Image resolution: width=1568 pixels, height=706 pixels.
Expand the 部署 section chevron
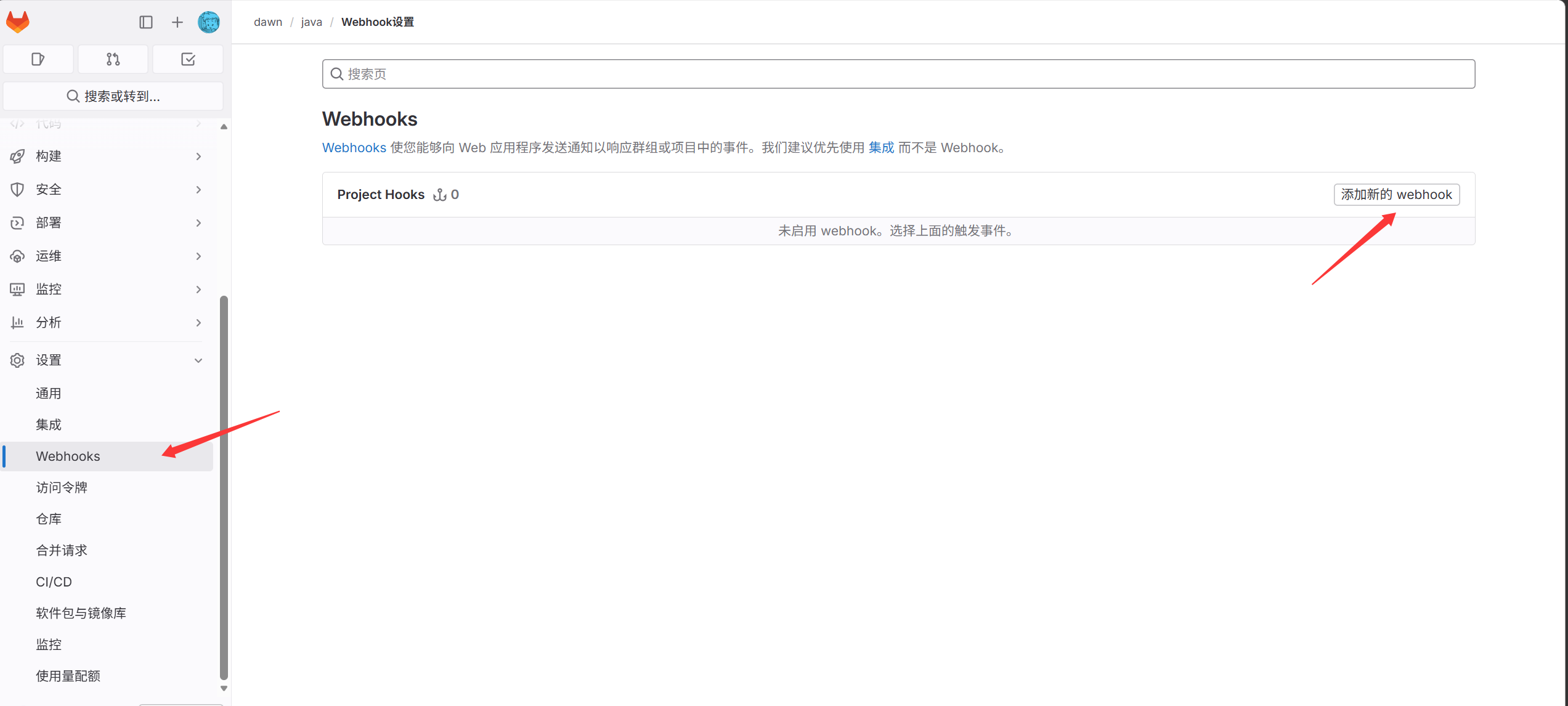(x=198, y=223)
